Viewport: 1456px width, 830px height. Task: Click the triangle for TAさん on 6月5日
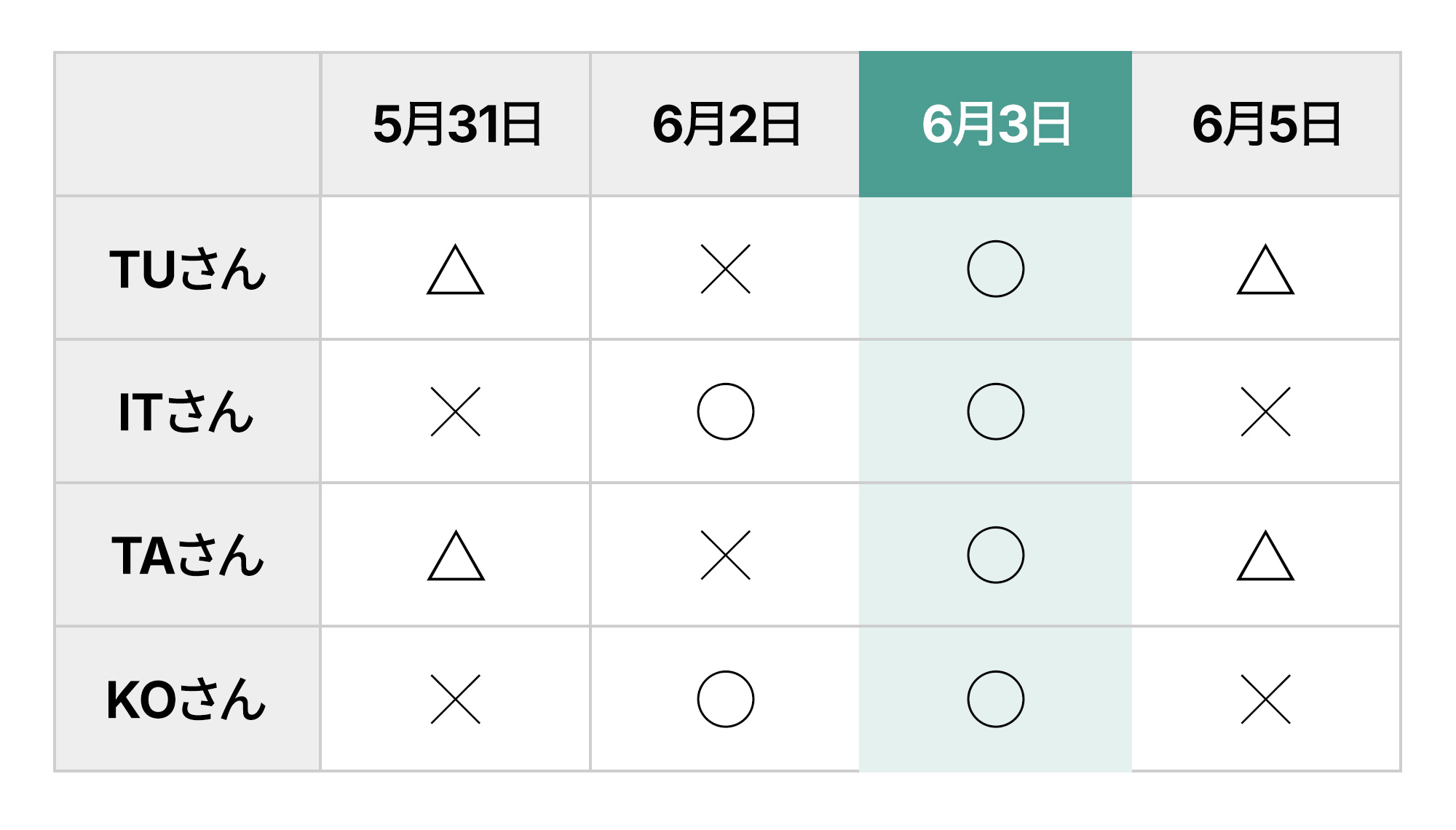tap(1265, 557)
